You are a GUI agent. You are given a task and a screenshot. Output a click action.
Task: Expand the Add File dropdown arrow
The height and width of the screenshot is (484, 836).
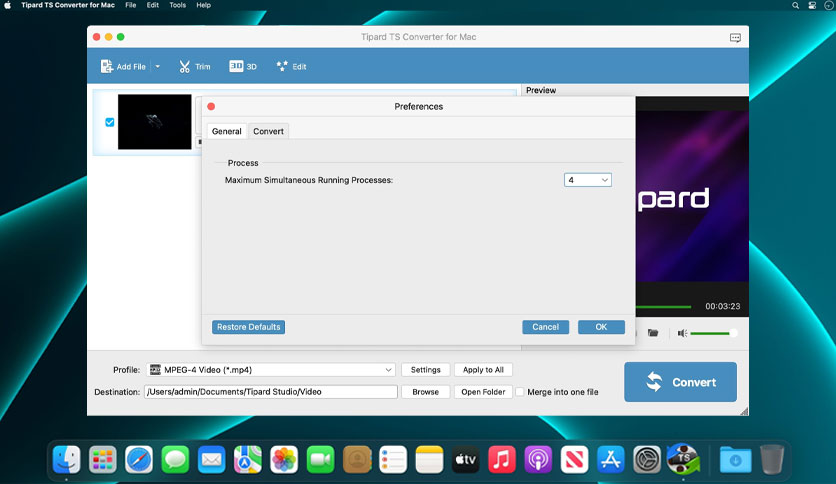pos(158,67)
